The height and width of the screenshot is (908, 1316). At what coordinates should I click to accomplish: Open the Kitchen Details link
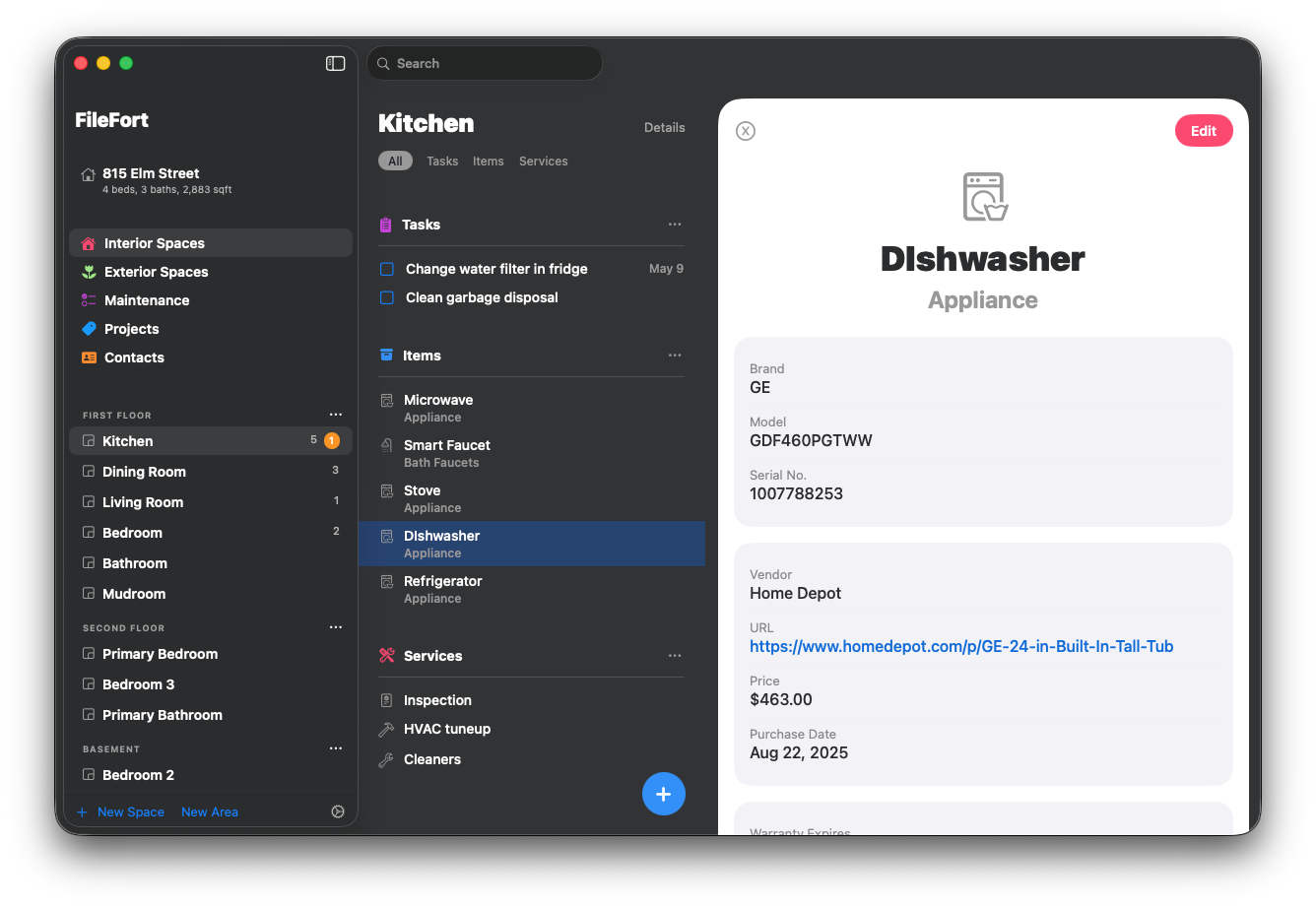click(x=665, y=128)
